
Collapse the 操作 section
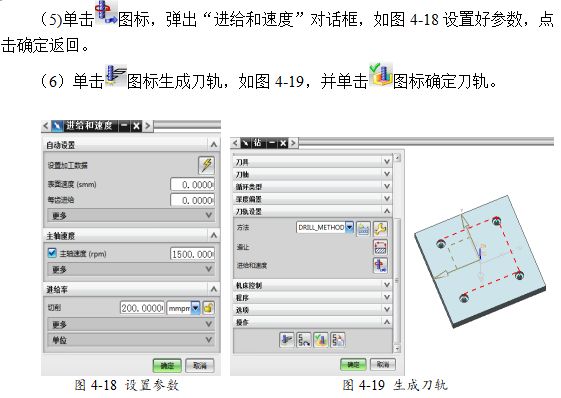click(313, 322)
